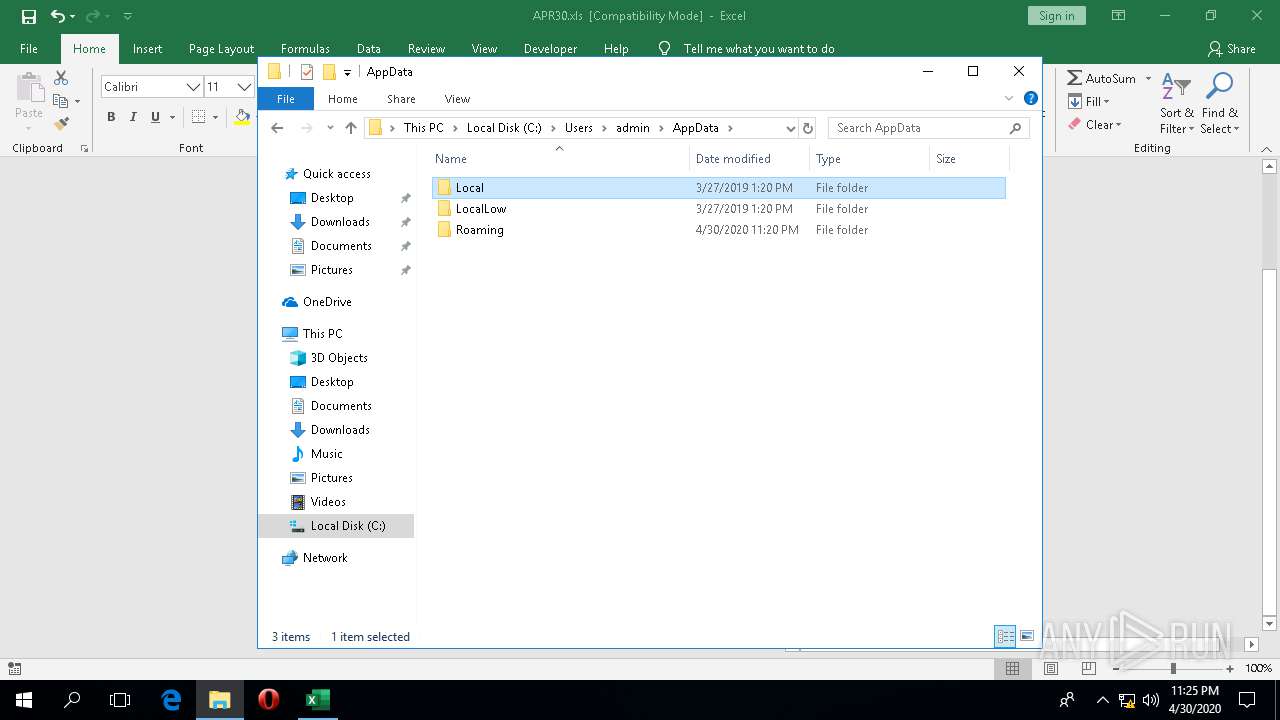Click the Cut scissors icon in Excel
Screen dimensions: 1280x720
click(x=61, y=78)
